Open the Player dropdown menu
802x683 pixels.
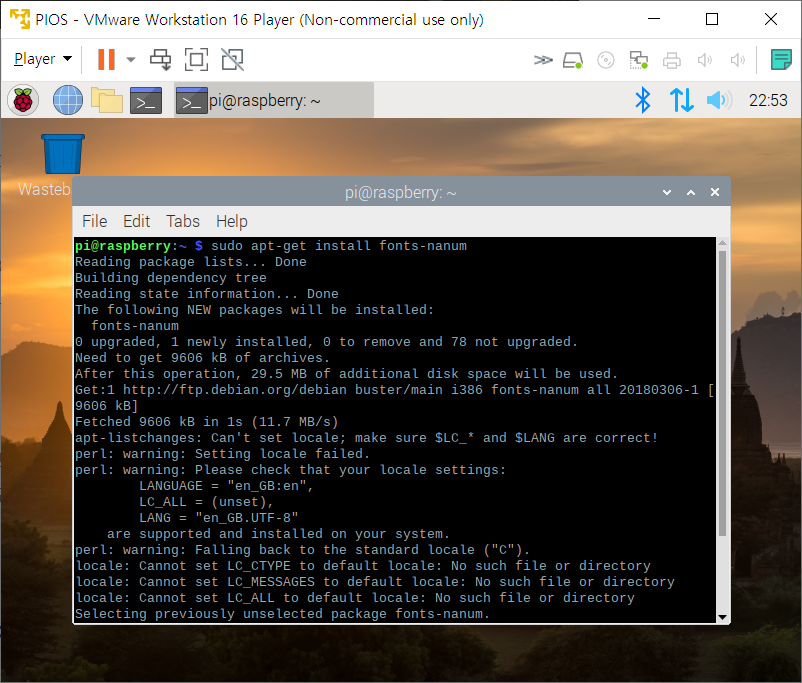42,60
